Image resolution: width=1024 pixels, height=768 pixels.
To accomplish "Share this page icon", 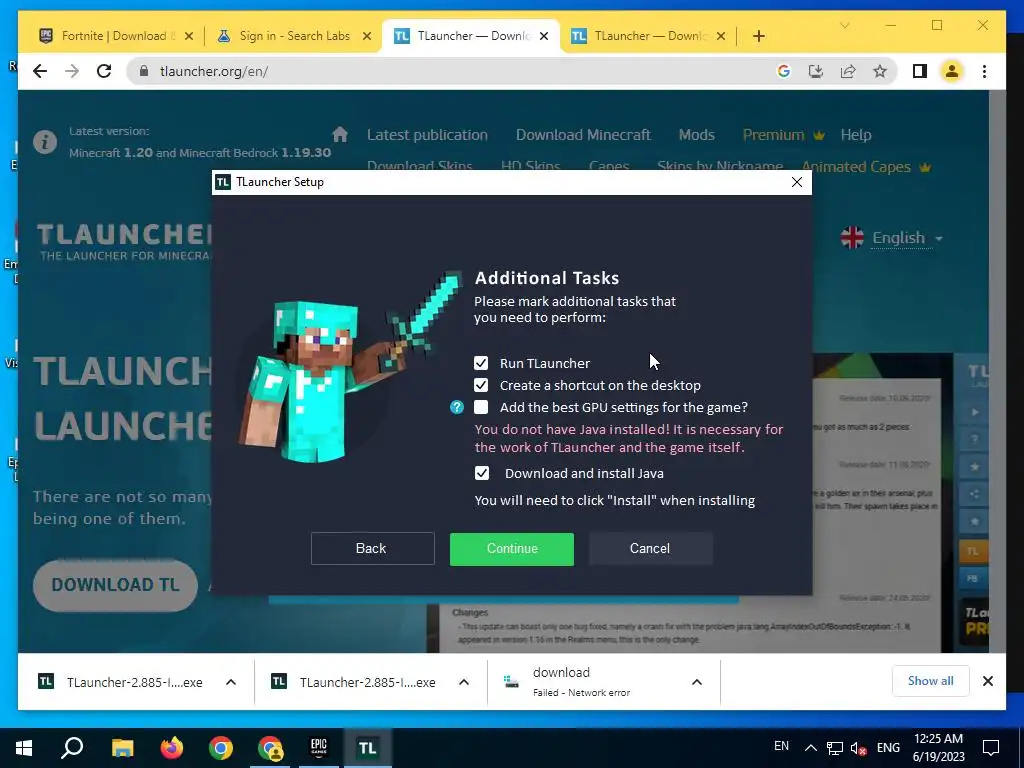I will 848,71.
